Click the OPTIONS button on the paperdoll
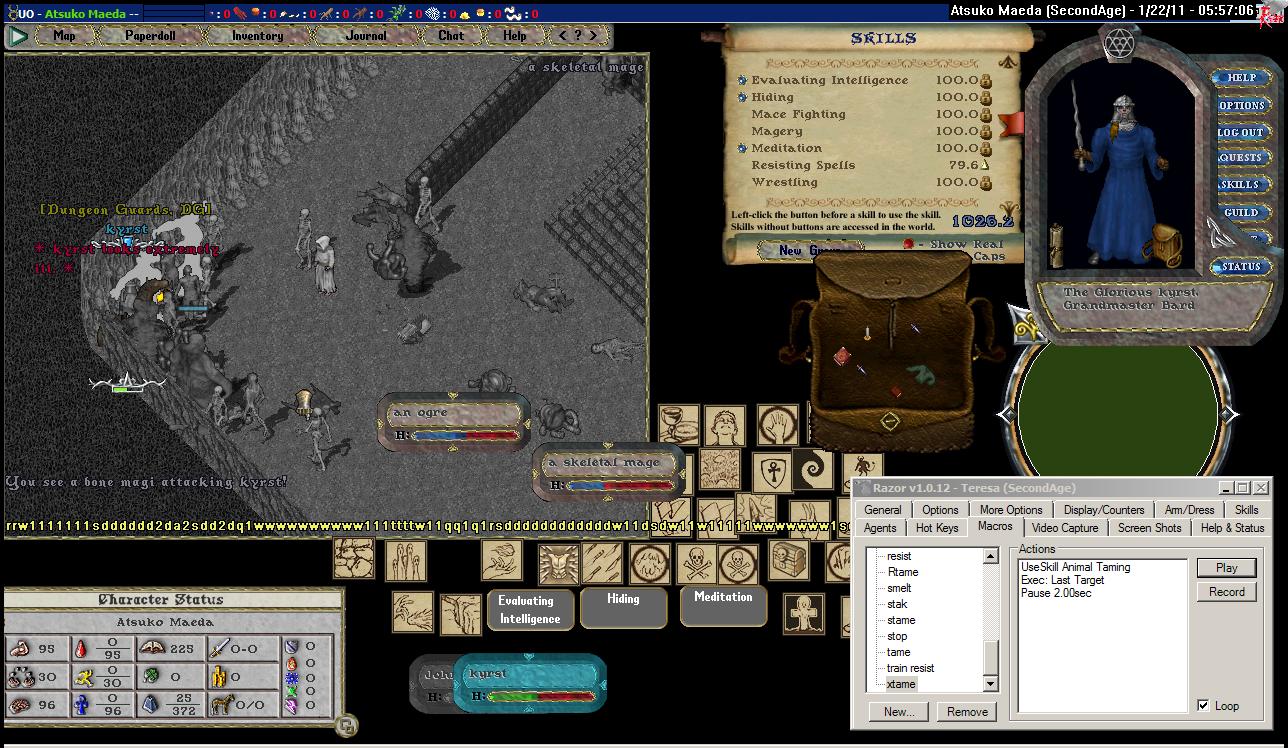 1241,105
